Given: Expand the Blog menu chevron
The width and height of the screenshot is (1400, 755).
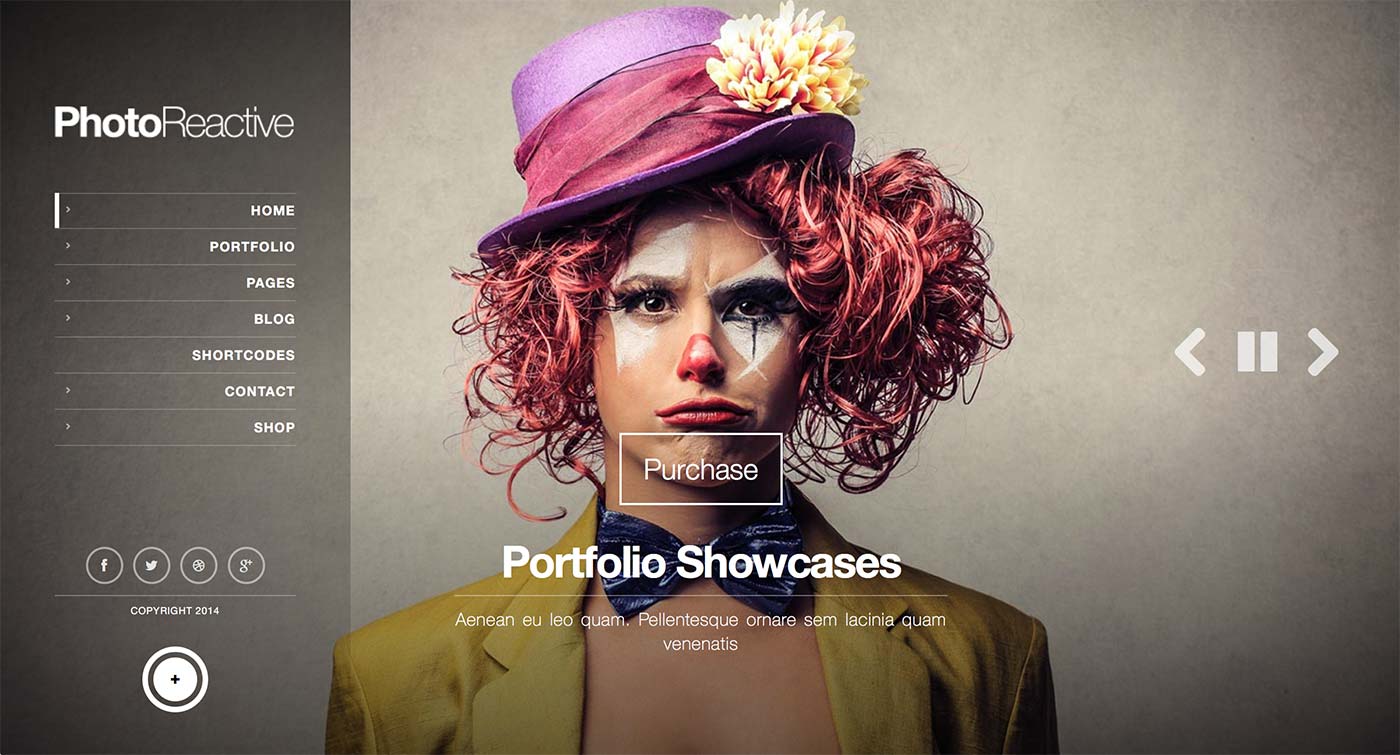Looking at the screenshot, I should pos(68,318).
